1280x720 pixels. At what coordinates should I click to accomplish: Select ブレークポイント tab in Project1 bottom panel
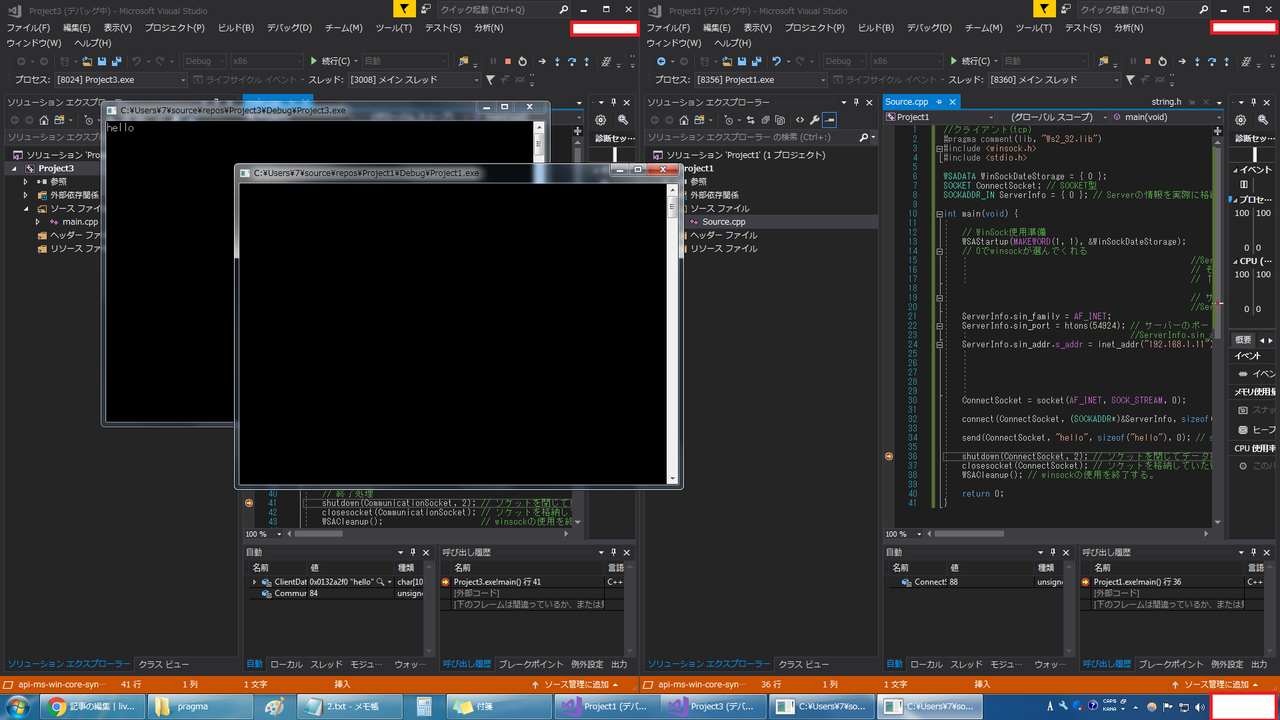[x=1170, y=664]
